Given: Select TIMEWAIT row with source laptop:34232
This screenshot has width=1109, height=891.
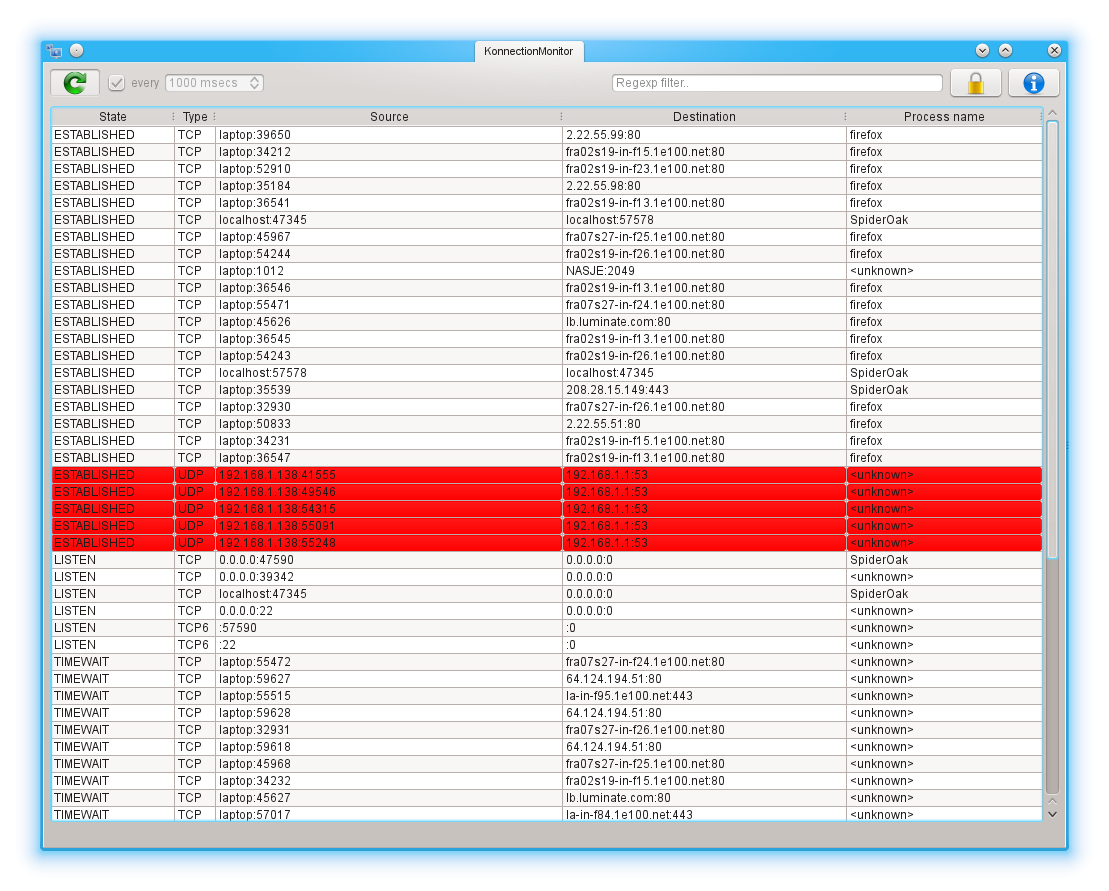Looking at the screenshot, I should pos(547,781).
